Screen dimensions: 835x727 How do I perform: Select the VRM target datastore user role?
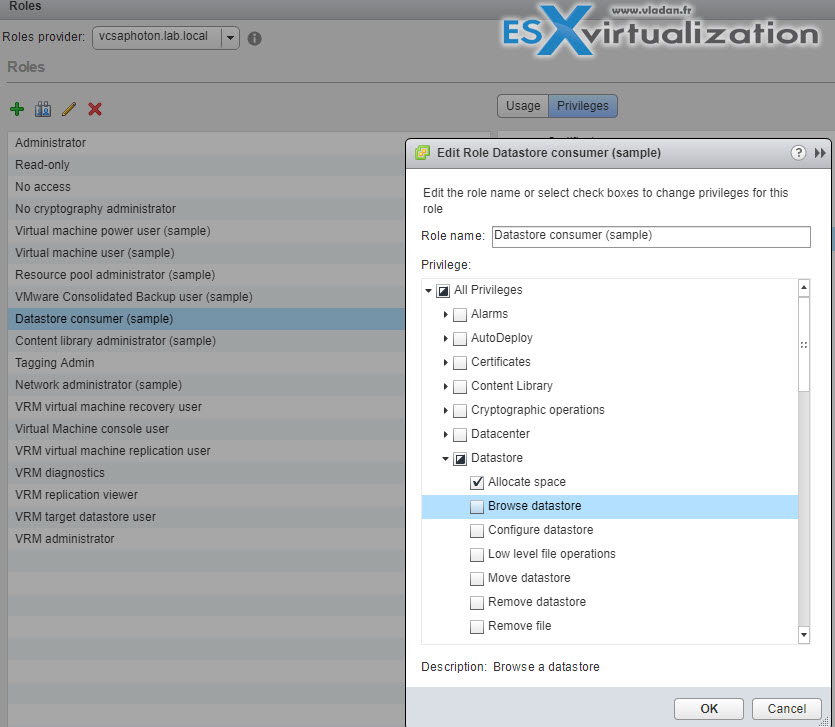207,517
